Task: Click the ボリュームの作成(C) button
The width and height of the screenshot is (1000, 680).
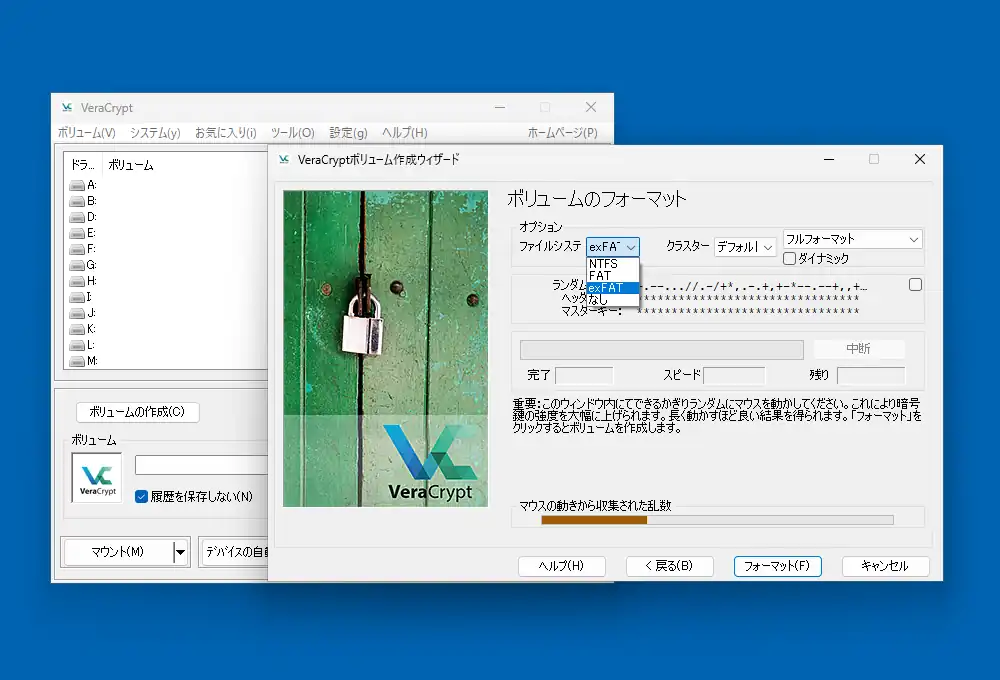Action: [x=138, y=412]
